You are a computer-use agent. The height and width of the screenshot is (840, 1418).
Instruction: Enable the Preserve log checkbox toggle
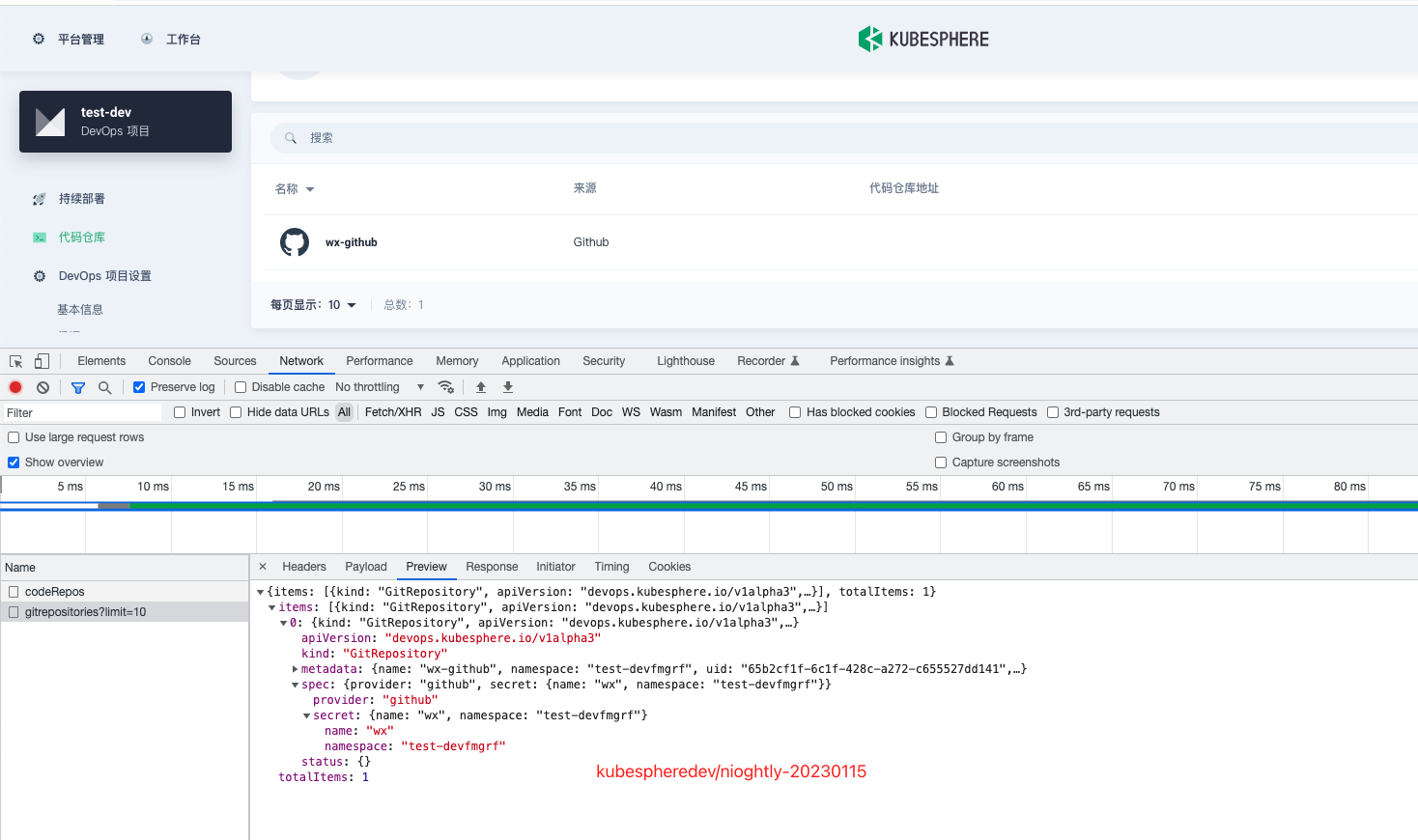pos(139,387)
